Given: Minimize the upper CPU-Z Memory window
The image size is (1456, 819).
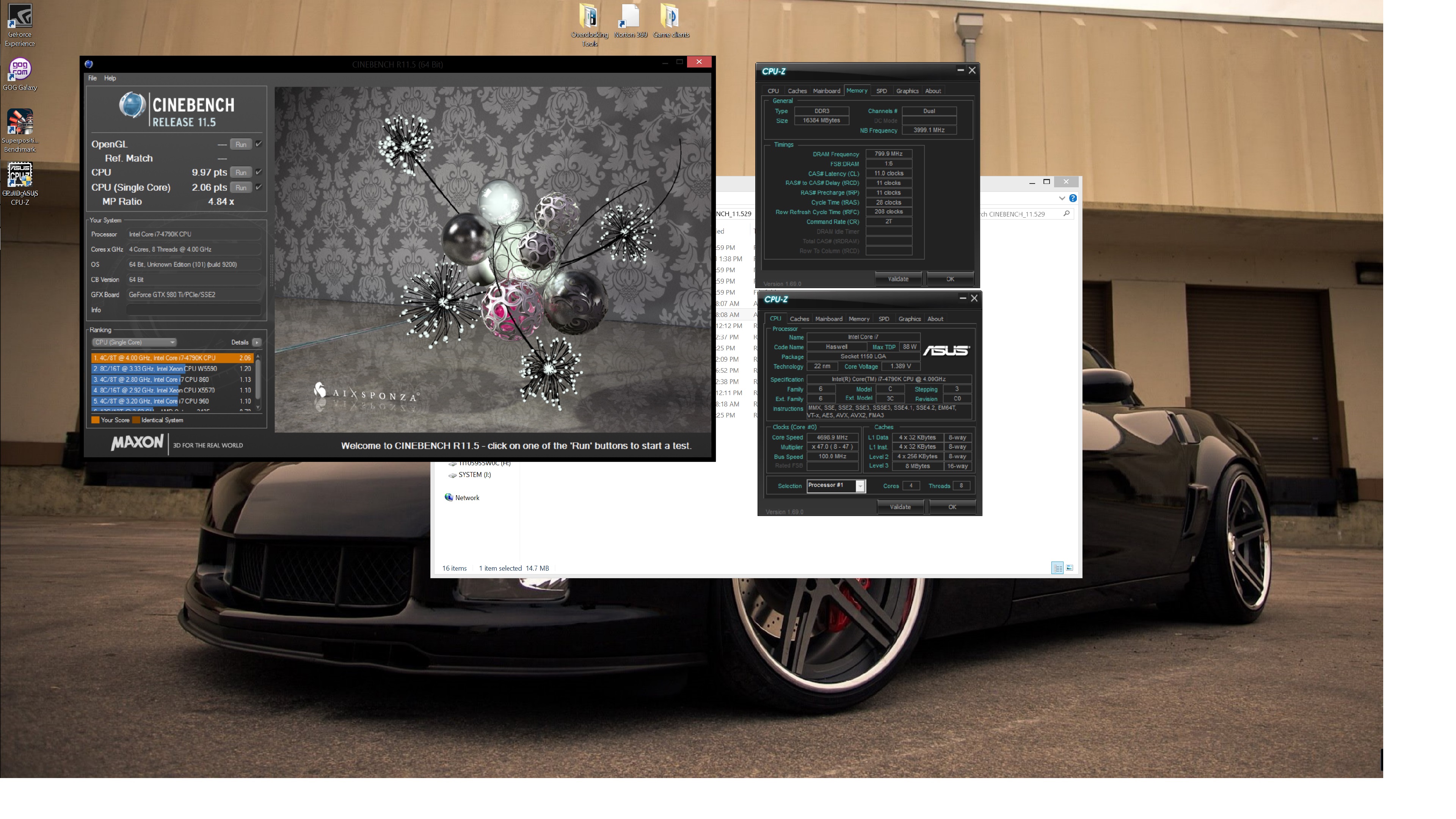Looking at the screenshot, I should (960, 70).
